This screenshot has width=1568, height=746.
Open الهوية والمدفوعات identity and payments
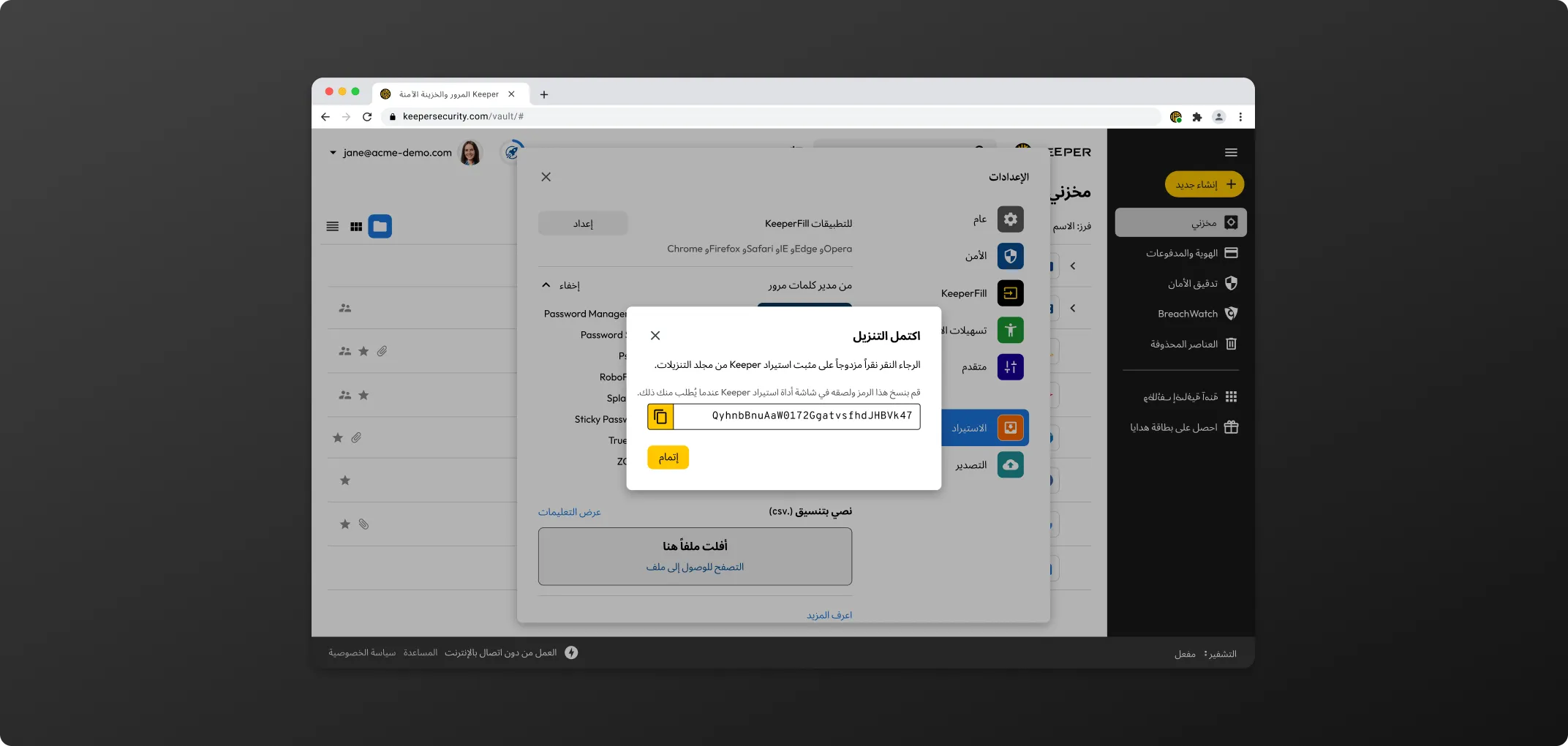(1191, 253)
